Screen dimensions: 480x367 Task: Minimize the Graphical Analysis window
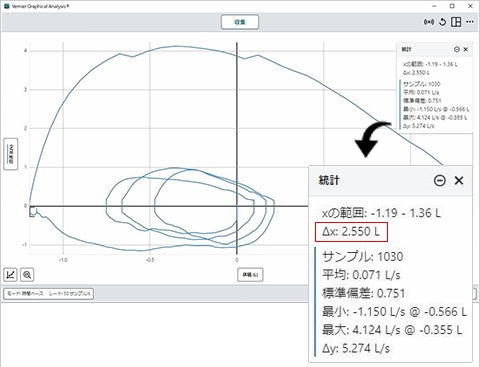coord(434,6)
